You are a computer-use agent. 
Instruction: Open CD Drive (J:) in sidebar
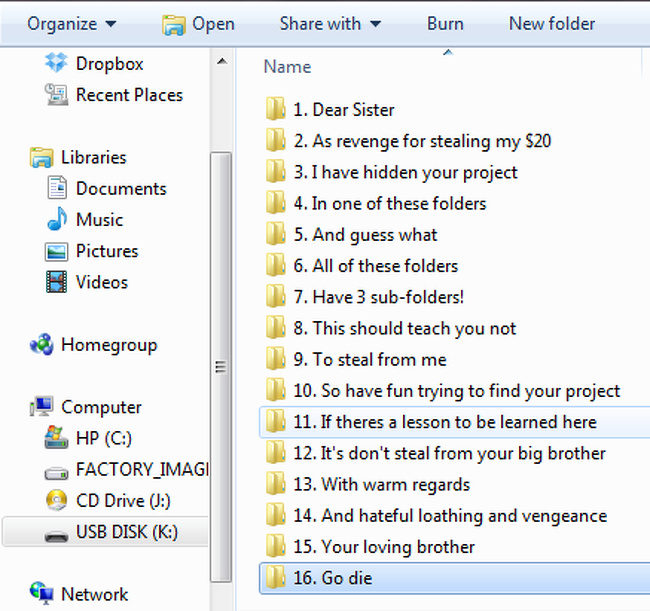coord(57,501)
